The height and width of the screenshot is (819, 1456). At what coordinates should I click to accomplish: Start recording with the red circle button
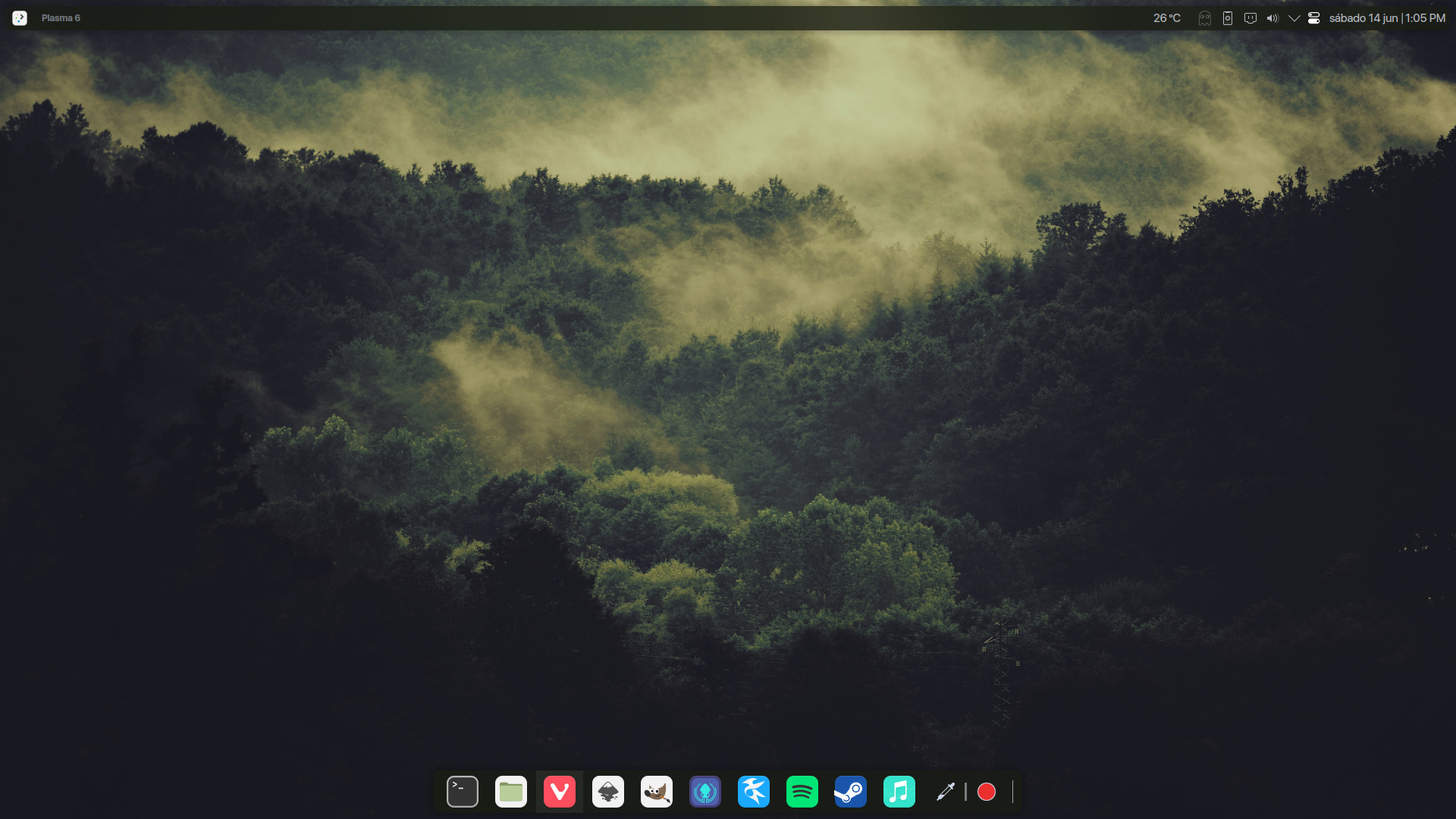click(987, 792)
